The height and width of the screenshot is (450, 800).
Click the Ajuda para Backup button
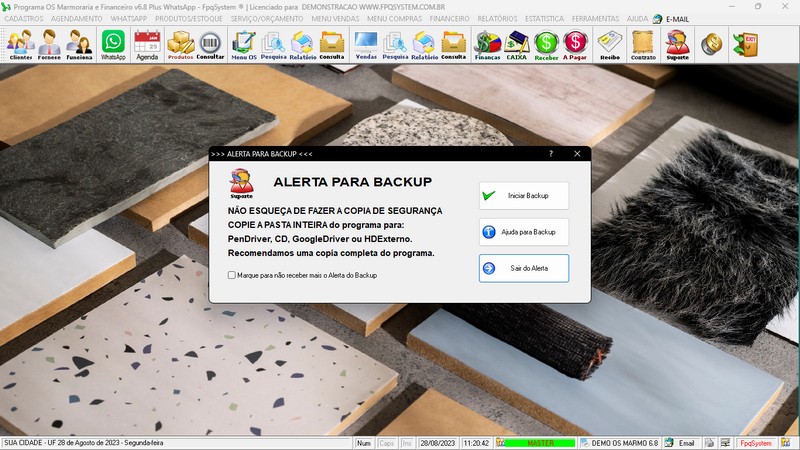pos(524,232)
